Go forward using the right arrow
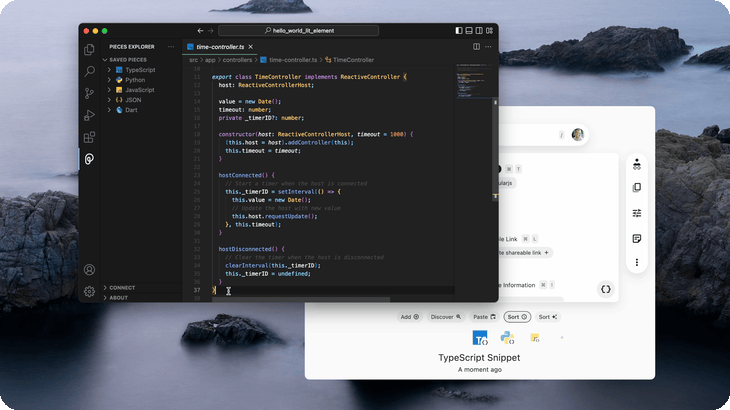The image size is (730, 410). (210, 31)
